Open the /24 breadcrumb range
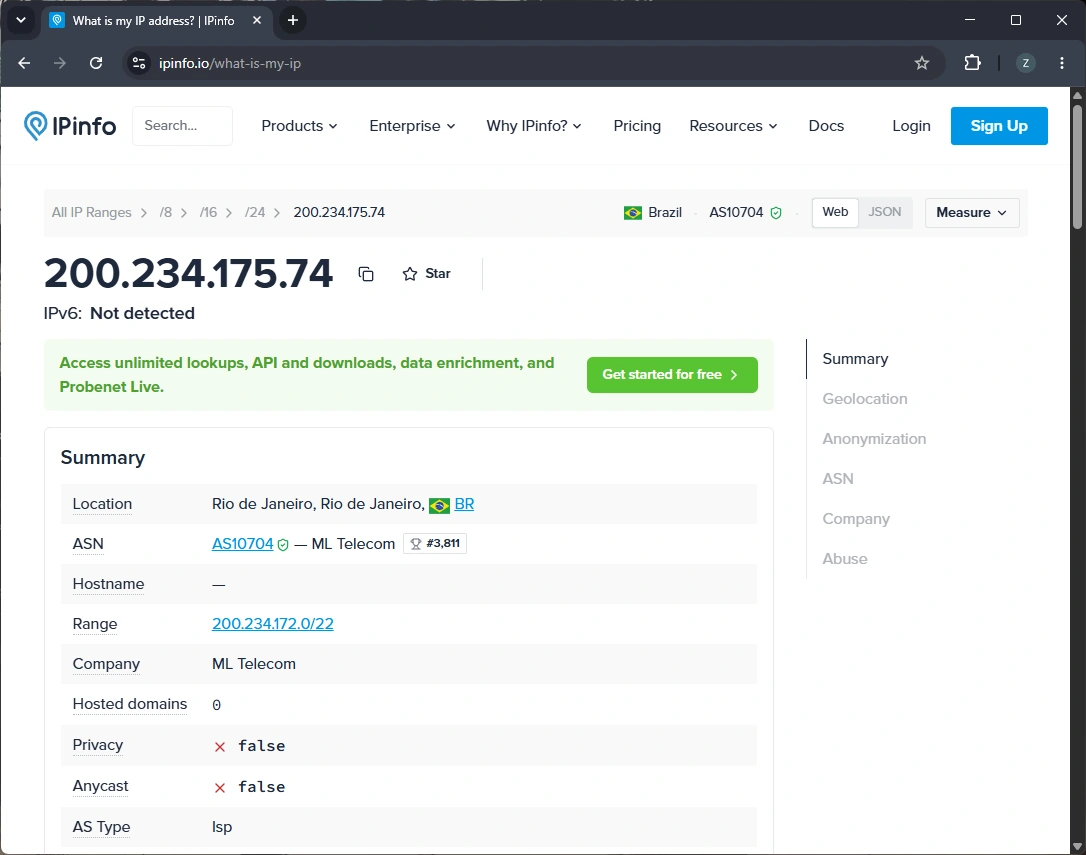The image size is (1086, 855). pyautogui.click(x=255, y=213)
